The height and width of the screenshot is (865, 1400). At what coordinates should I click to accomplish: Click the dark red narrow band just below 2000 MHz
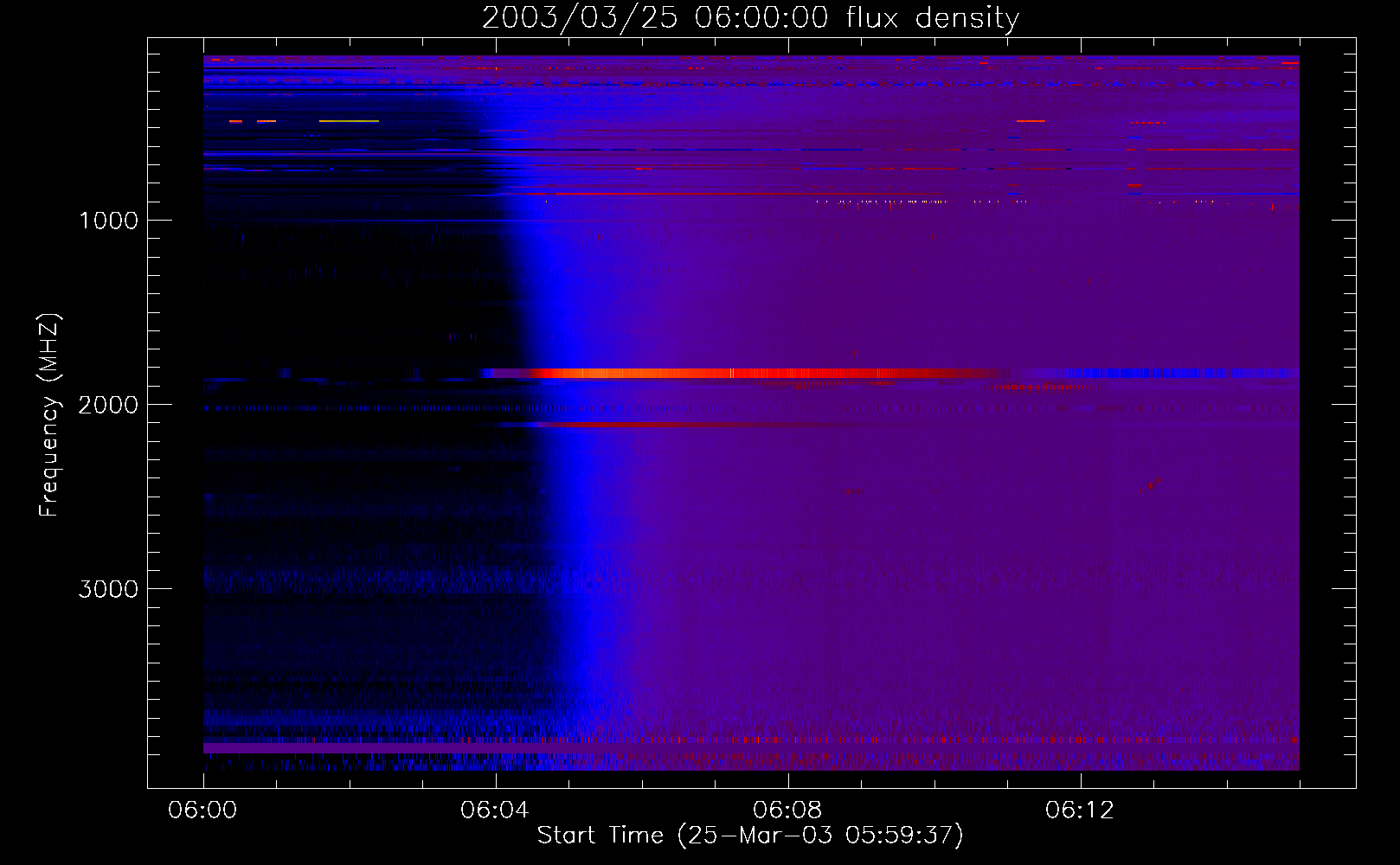pyautogui.click(x=692, y=424)
